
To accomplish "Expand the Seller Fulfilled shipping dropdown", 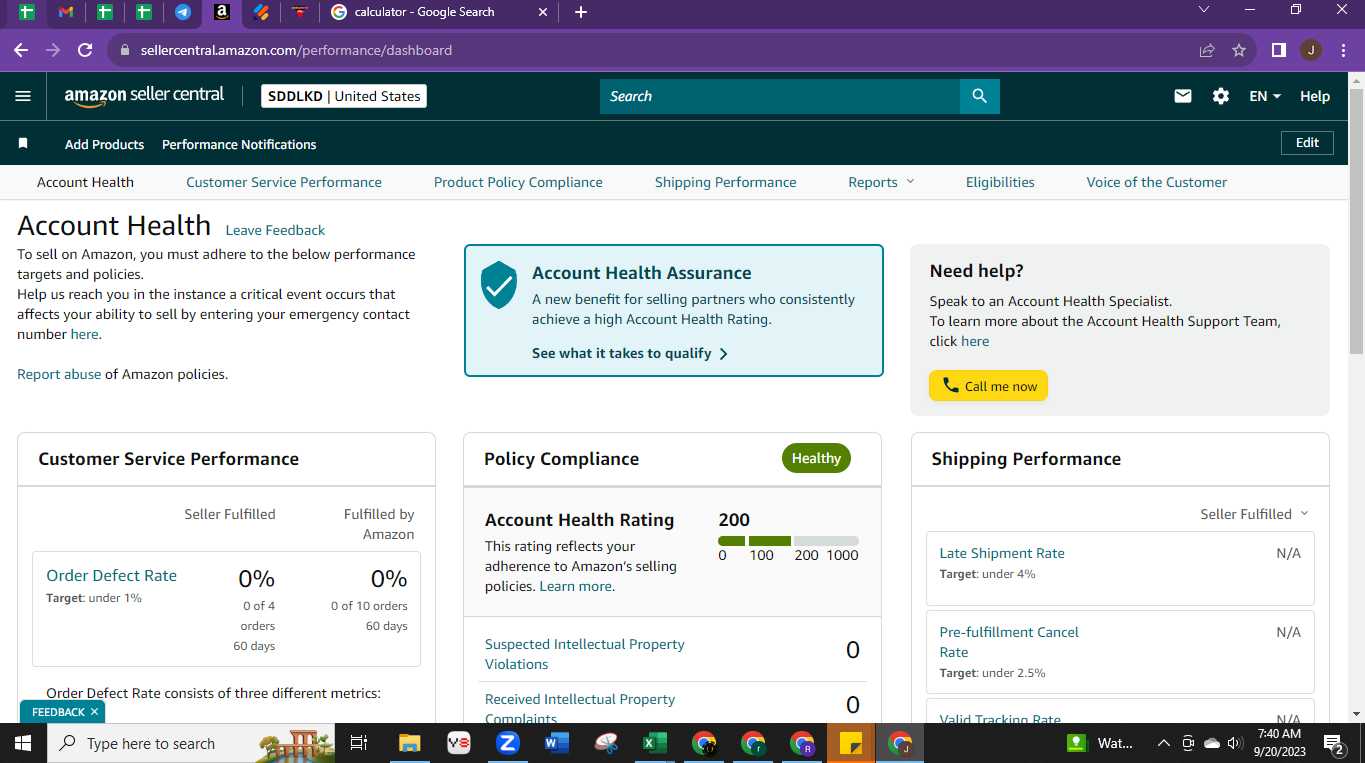I will (1254, 514).
